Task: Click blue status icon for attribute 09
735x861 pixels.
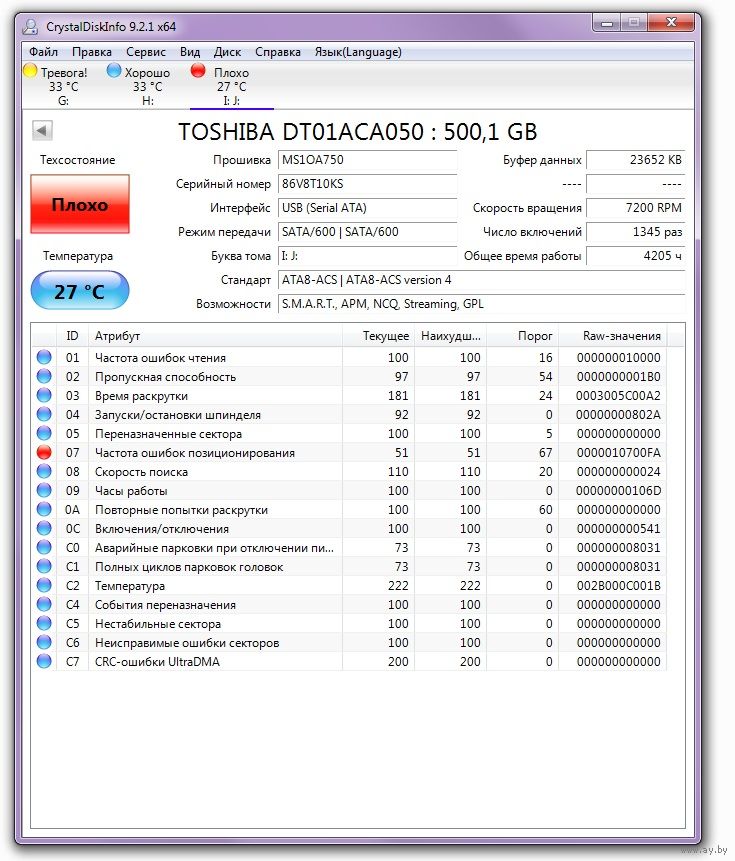Action: (44, 490)
